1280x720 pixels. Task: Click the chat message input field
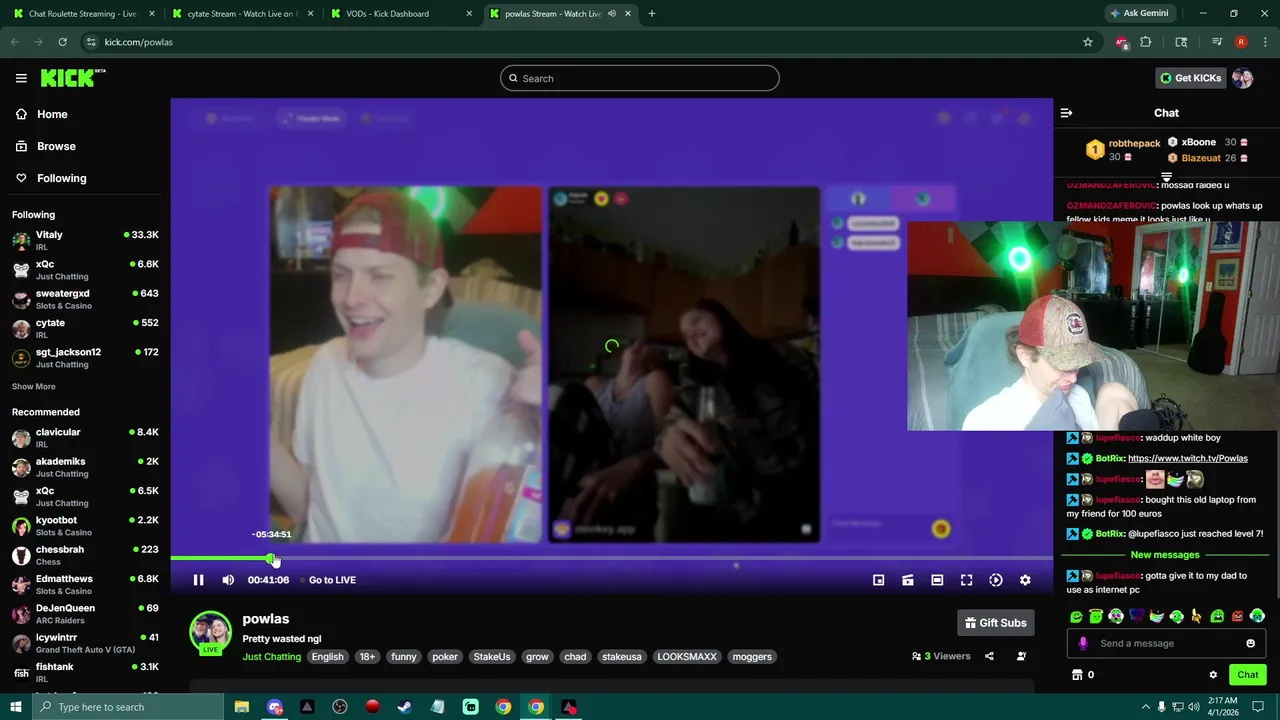pos(1166,643)
